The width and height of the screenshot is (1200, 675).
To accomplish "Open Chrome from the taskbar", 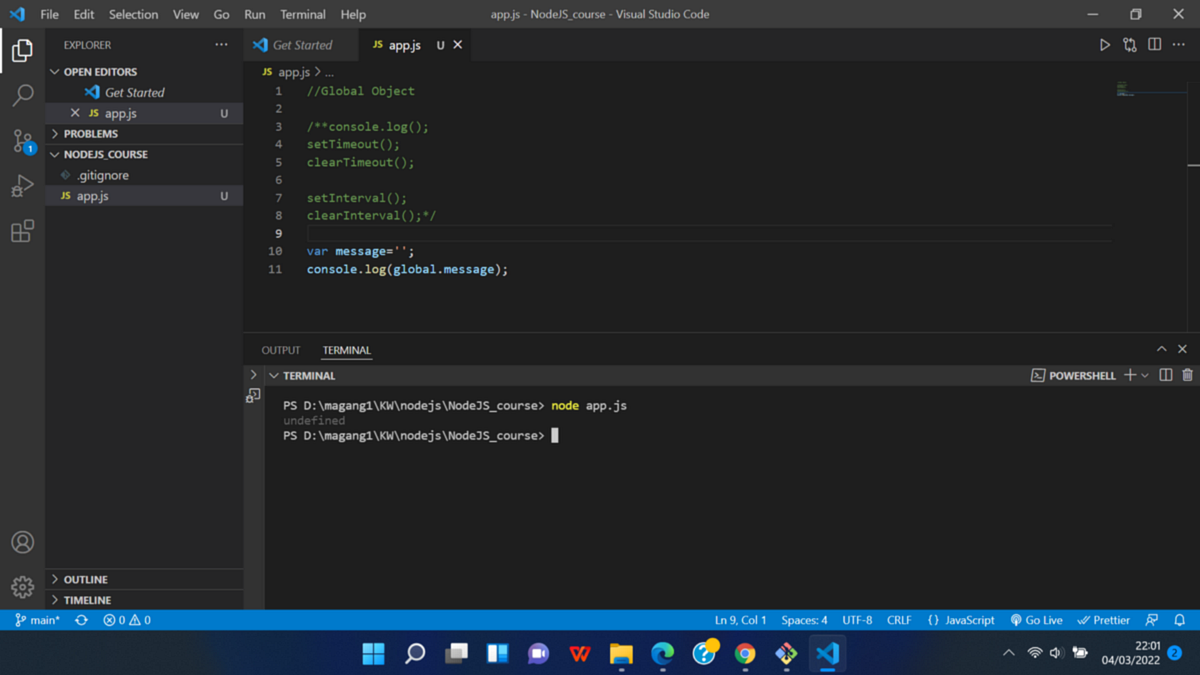I will [x=745, y=653].
